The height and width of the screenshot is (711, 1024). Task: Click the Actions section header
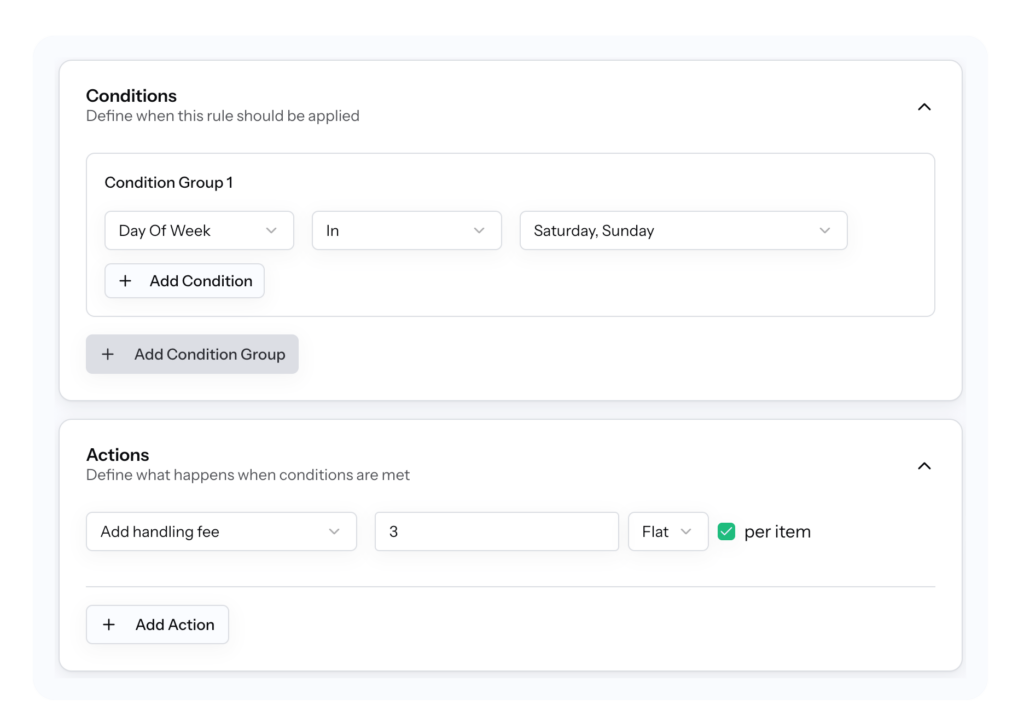tap(118, 454)
